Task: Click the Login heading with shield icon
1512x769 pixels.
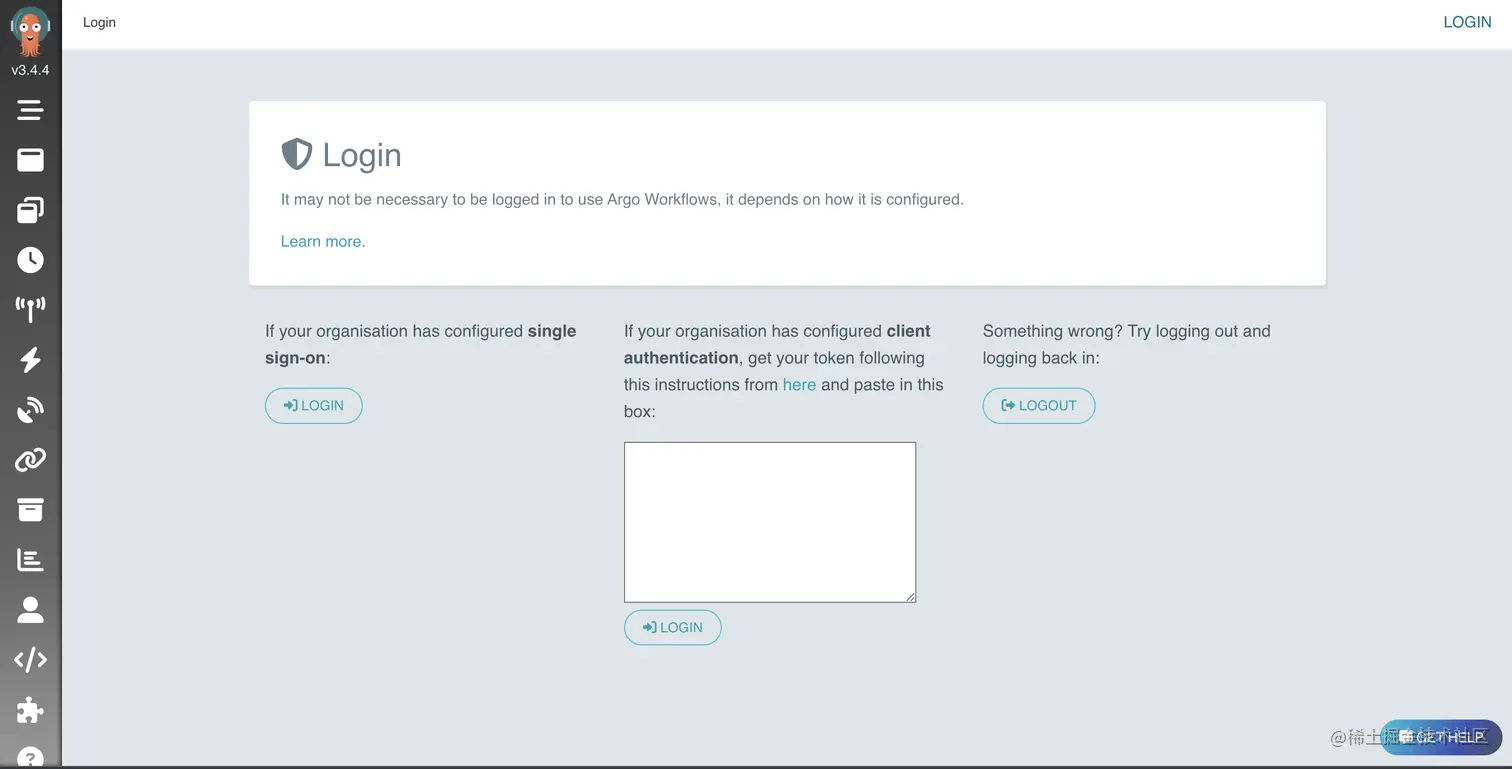Action: [x=341, y=155]
